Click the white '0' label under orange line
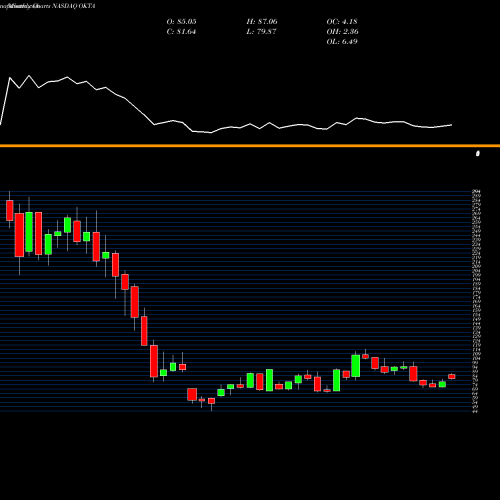 (478, 153)
